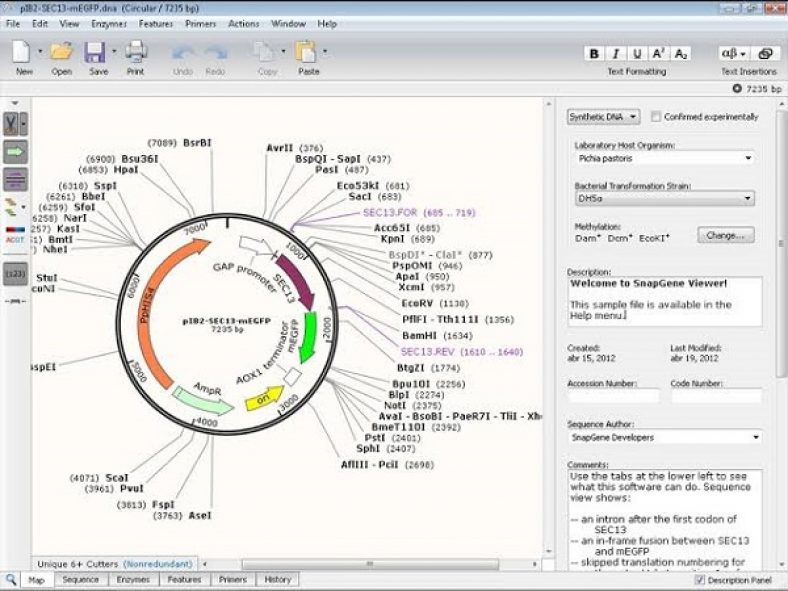Click the magnifier search icon at bottom left

coord(11,580)
